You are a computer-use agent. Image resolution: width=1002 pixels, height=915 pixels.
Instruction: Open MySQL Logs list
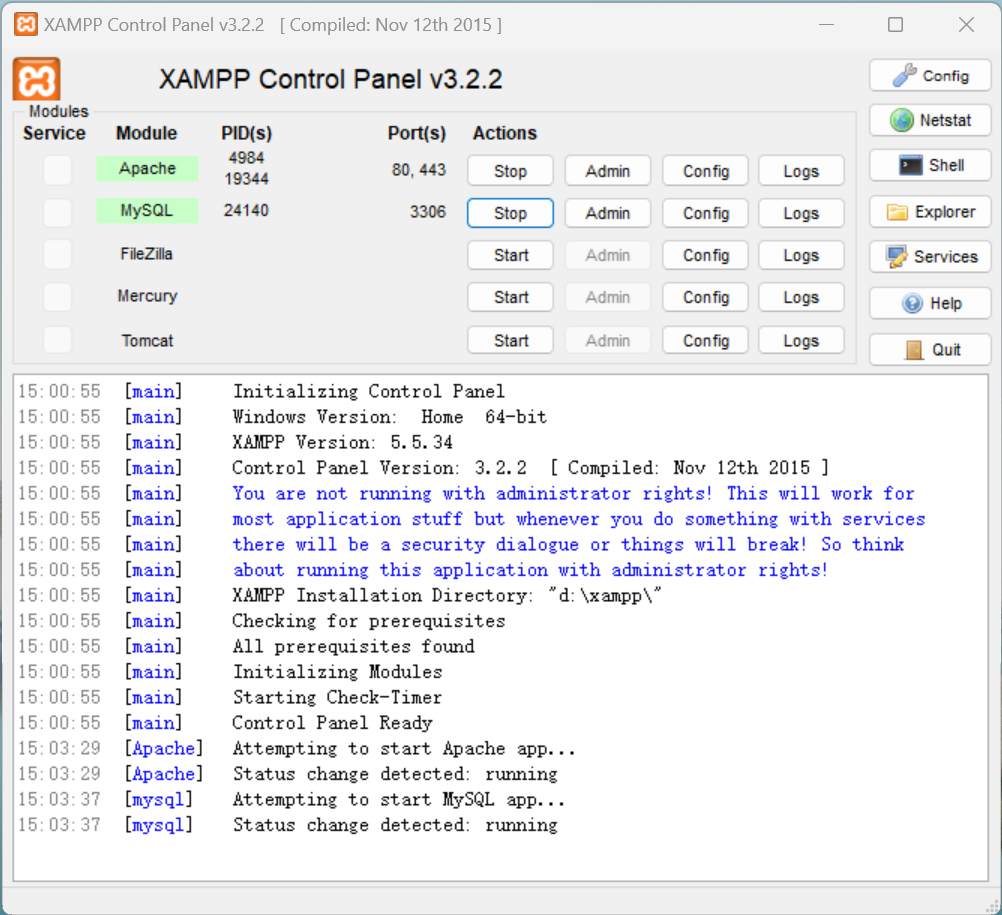[801, 213]
